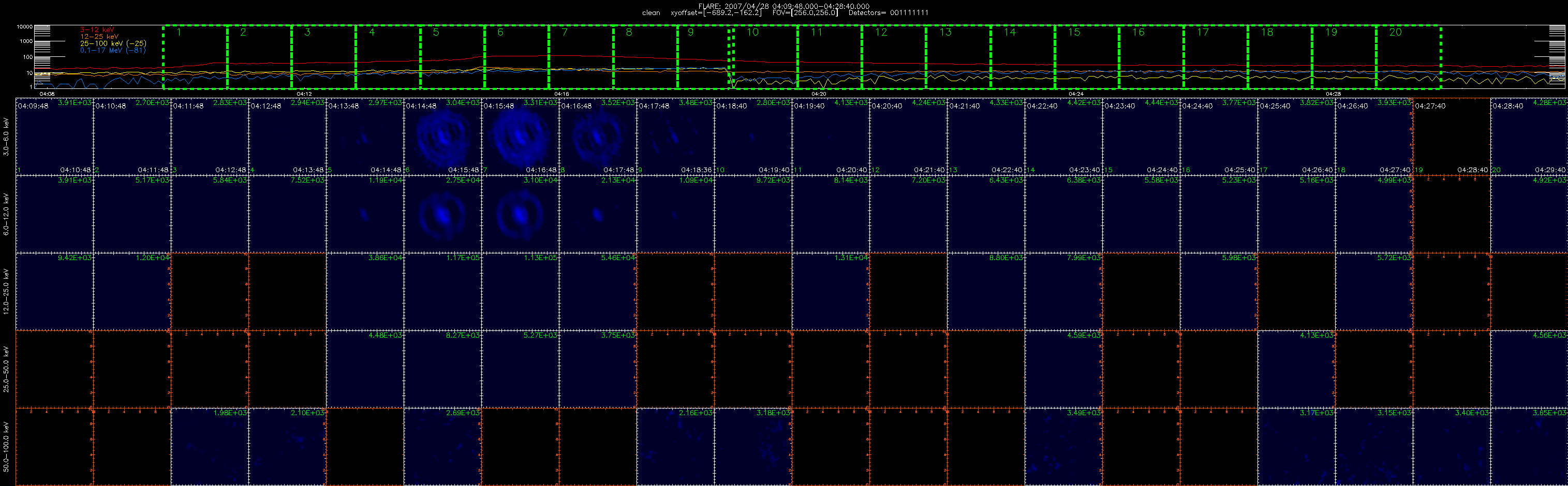Click the 04:28 tick on light curve axis
Image resolution: width=1568 pixels, height=486 pixels.
(x=1334, y=94)
